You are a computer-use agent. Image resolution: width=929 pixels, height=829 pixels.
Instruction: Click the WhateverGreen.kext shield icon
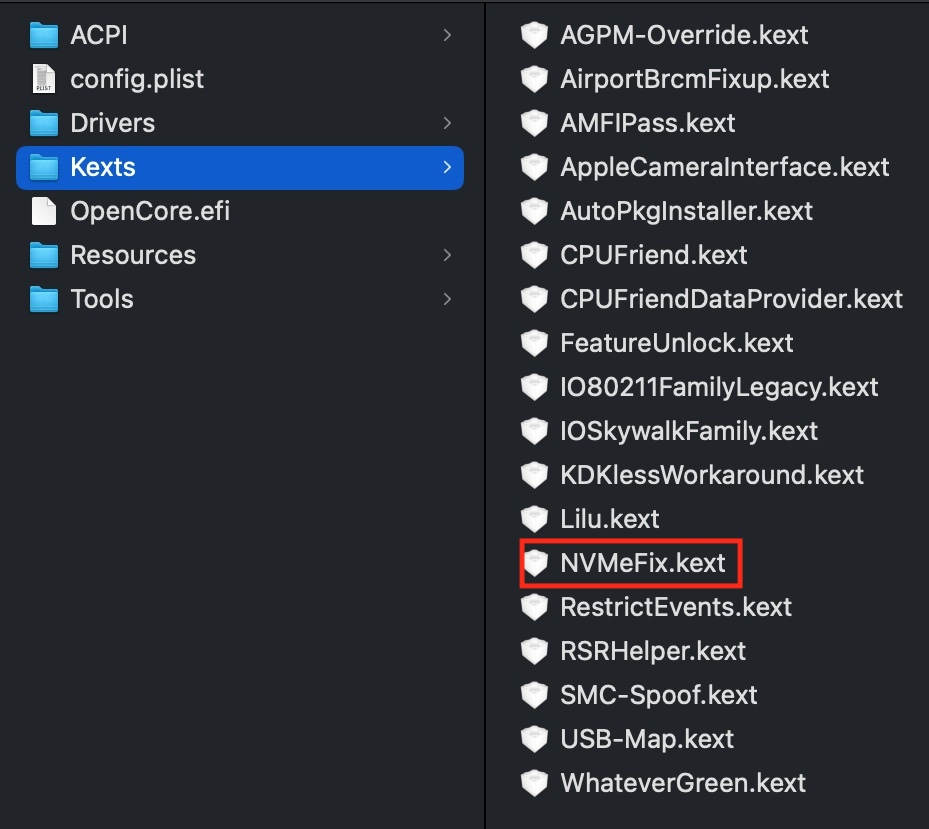coord(535,783)
